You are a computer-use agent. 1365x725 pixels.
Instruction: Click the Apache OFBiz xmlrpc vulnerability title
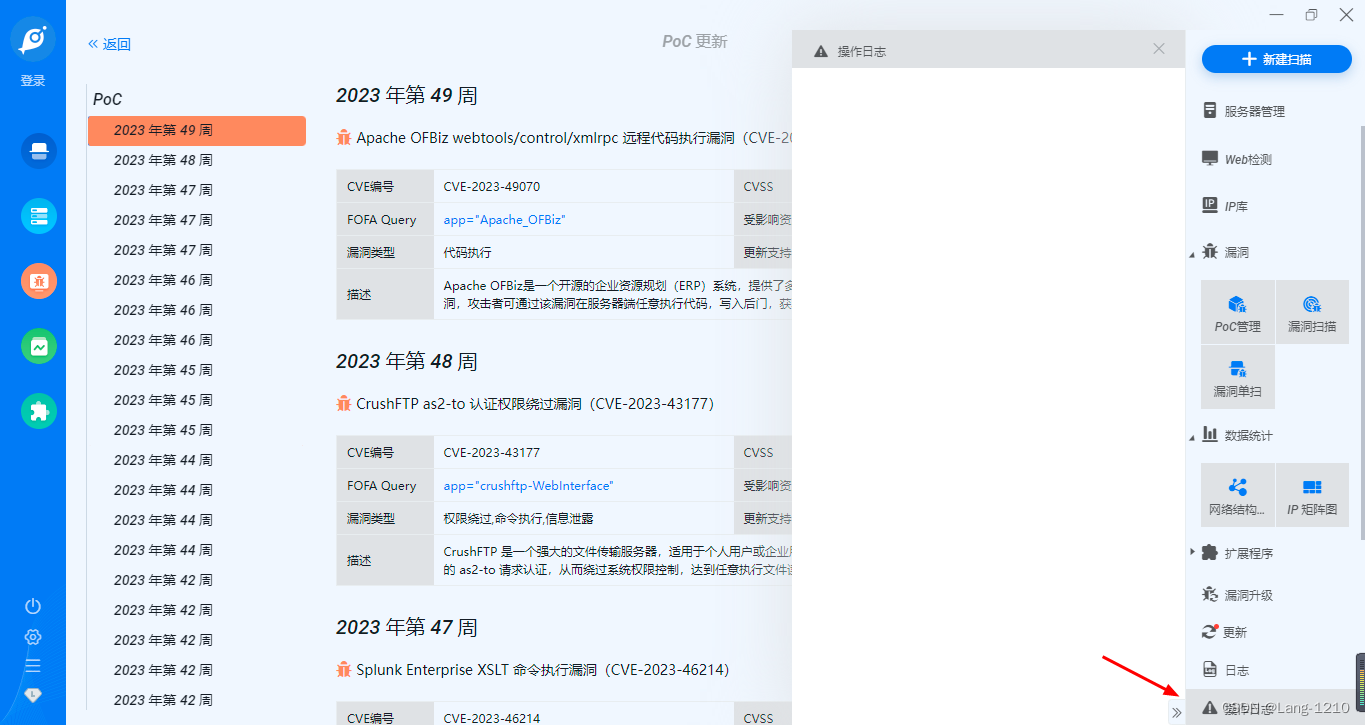[574, 138]
